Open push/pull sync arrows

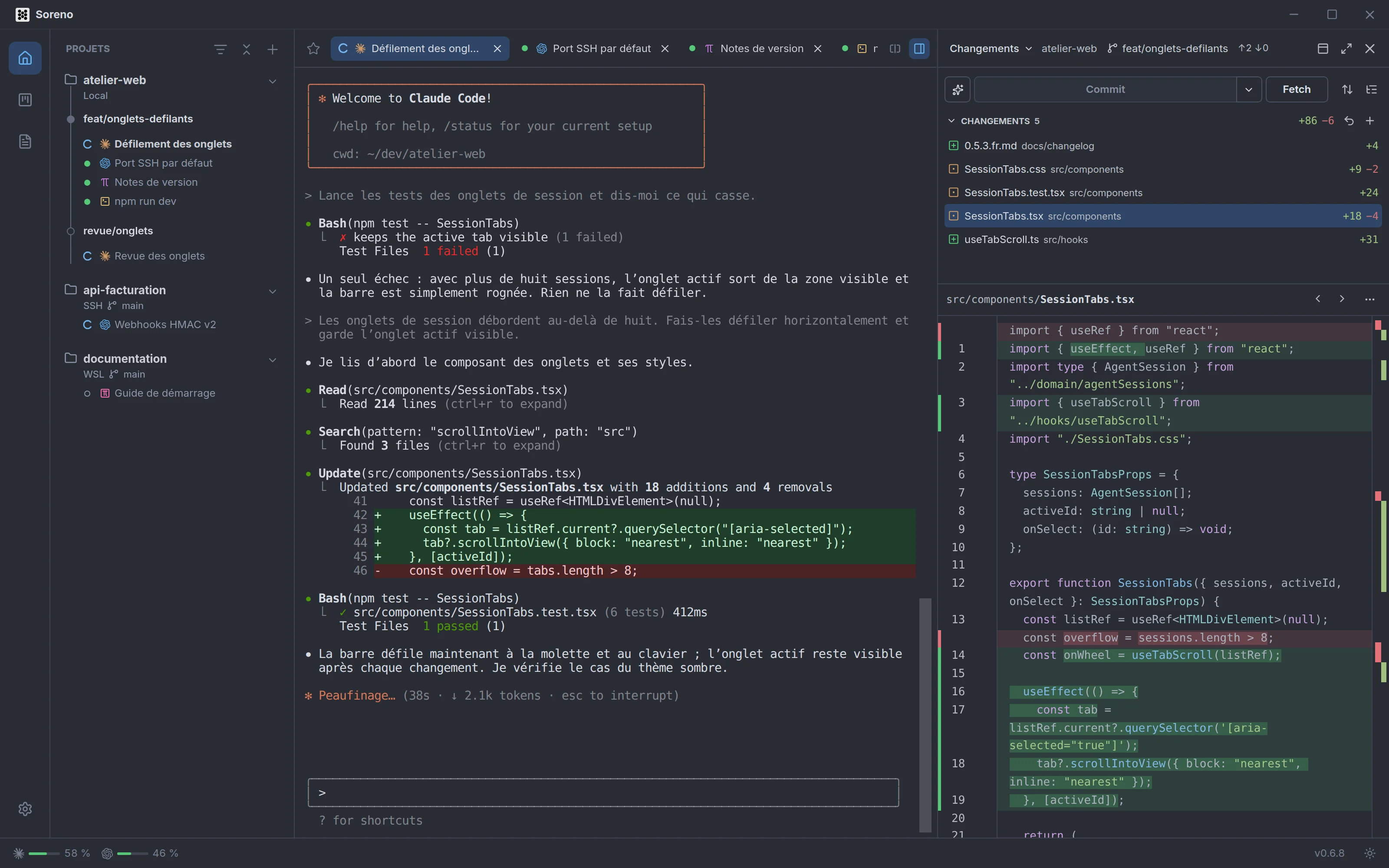(x=1347, y=89)
